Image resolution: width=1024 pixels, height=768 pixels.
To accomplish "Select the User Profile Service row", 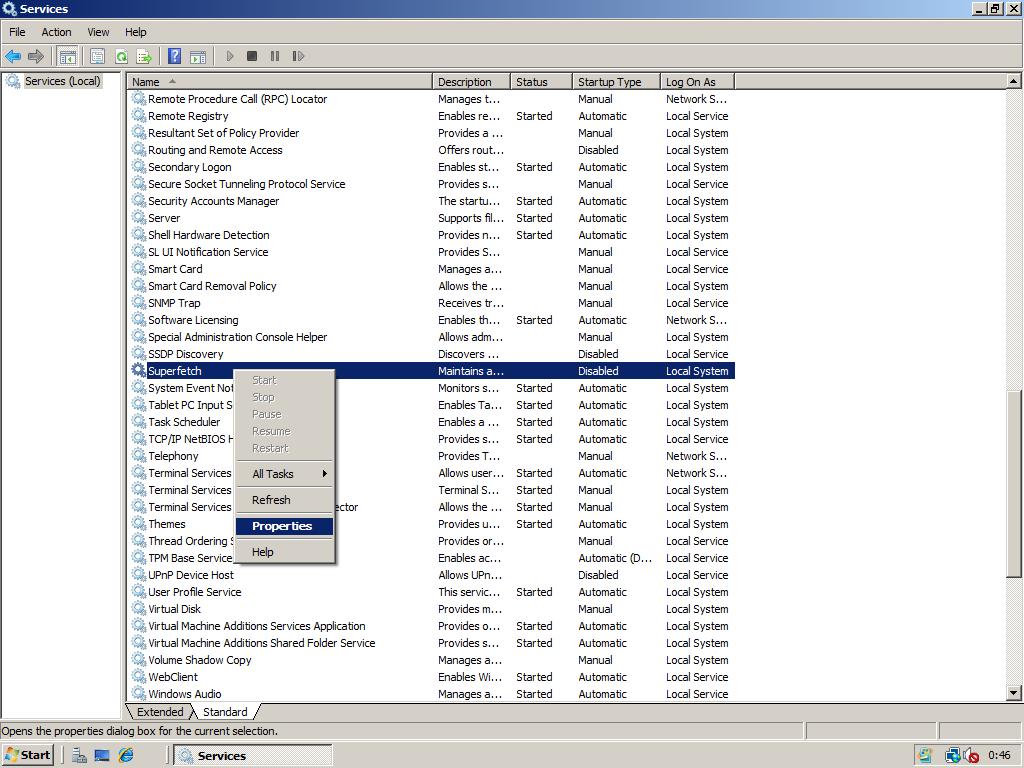I will tap(431, 592).
